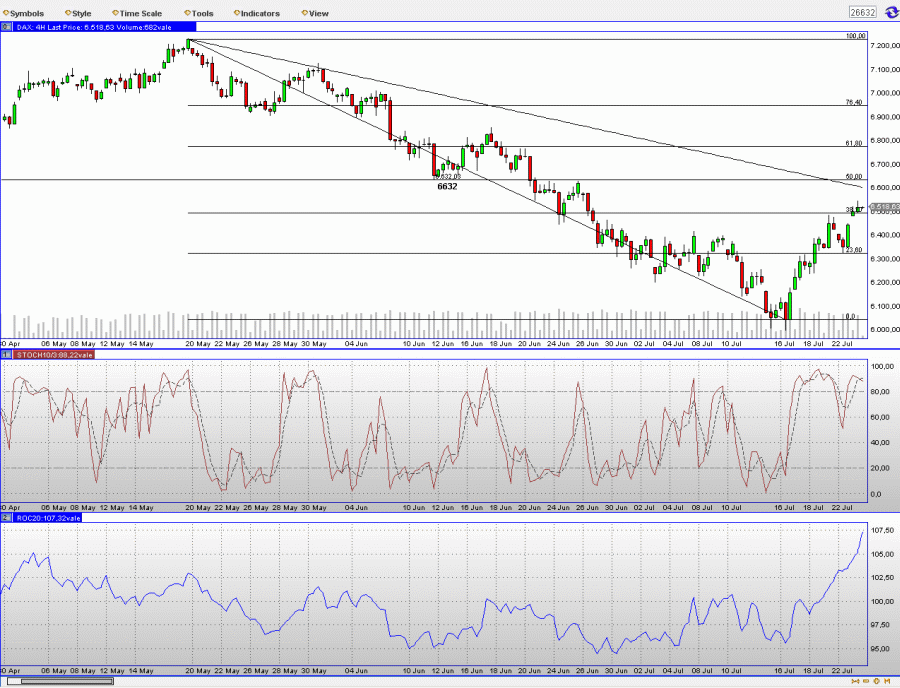Click the 23,60 Fibonacci level label
Viewport: 900px width, 688px height.
(x=854, y=250)
